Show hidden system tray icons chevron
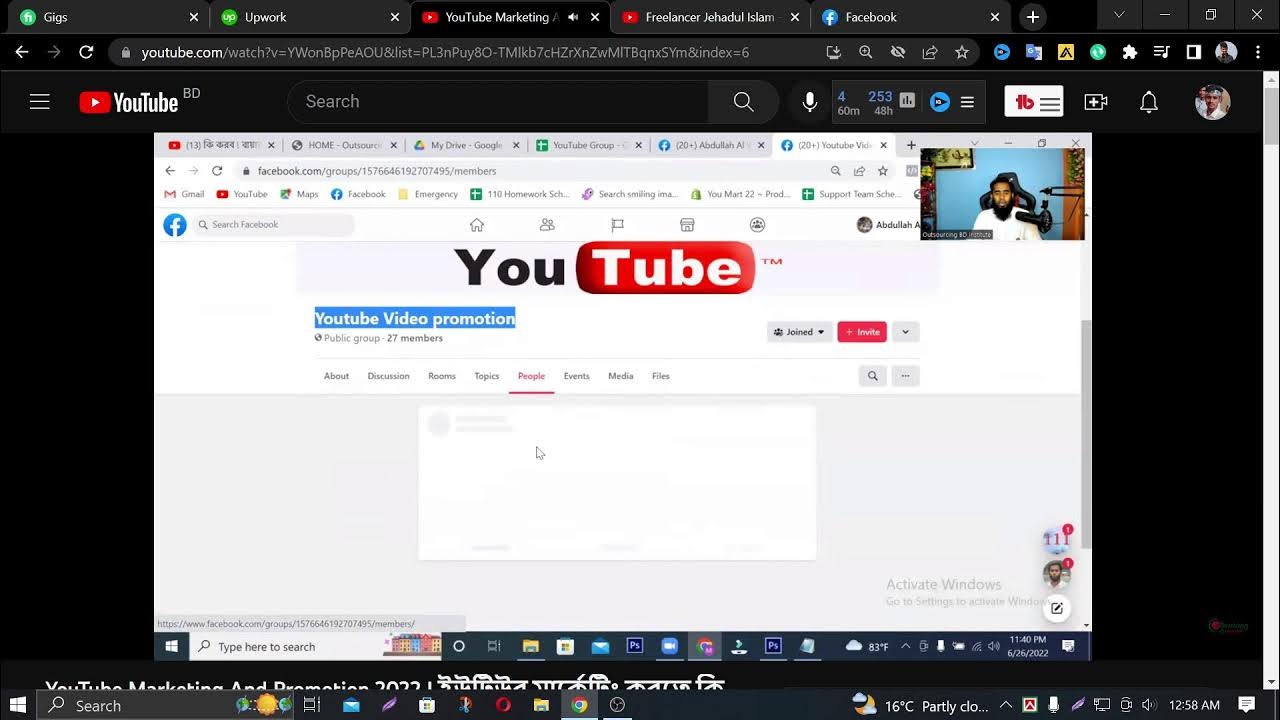 tap(1006, 705)
